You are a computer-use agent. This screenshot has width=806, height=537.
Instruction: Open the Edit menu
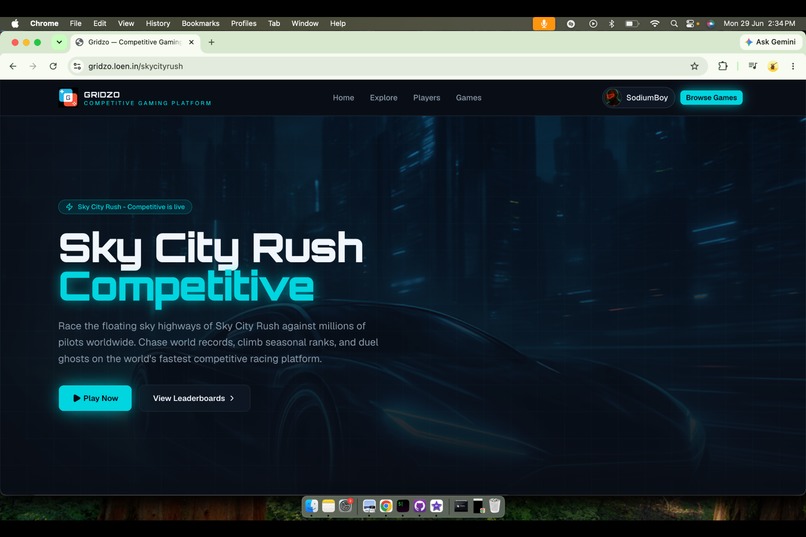tap(100, 24)
